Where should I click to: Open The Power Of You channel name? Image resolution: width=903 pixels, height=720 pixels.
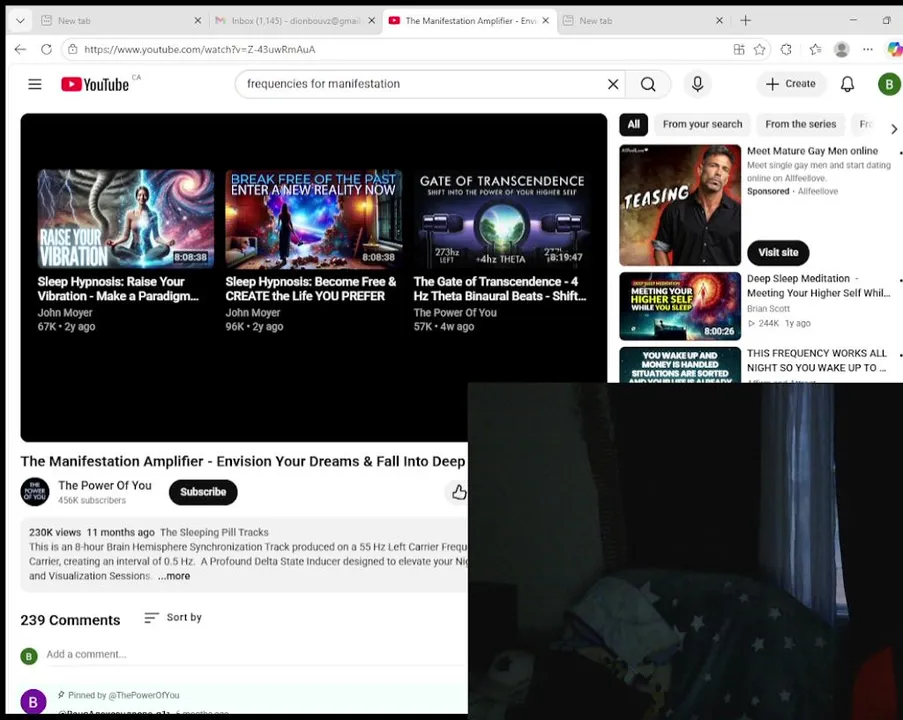[x=105, y=486]
